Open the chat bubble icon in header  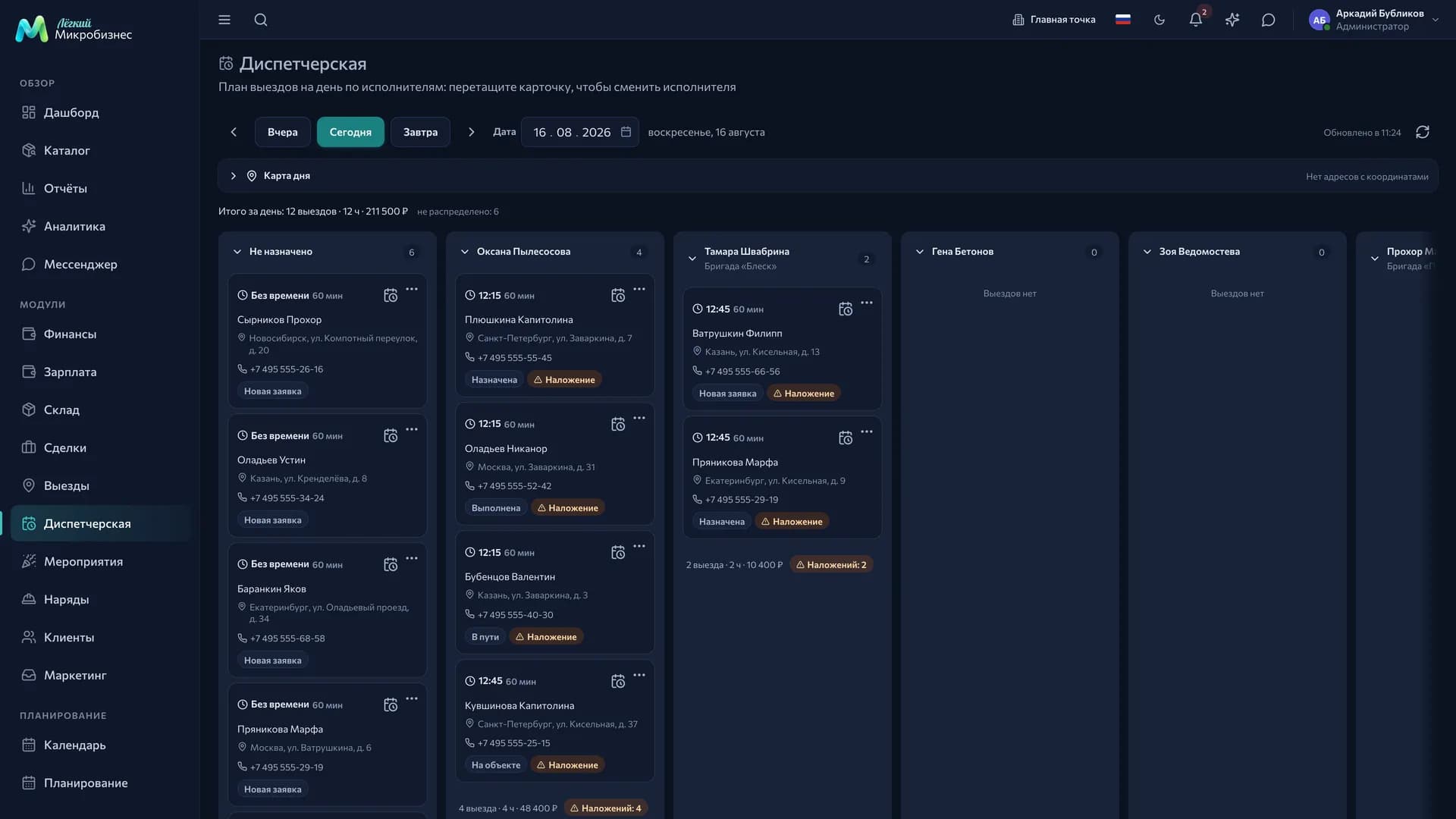point(1269,20)
